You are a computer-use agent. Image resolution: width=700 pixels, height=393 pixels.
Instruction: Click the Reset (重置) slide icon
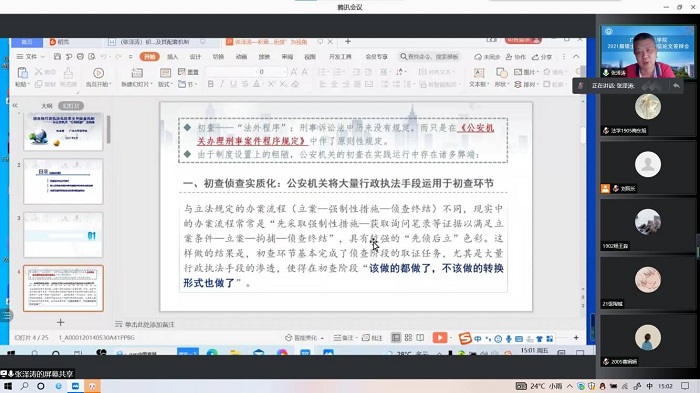tap(188, 72)
